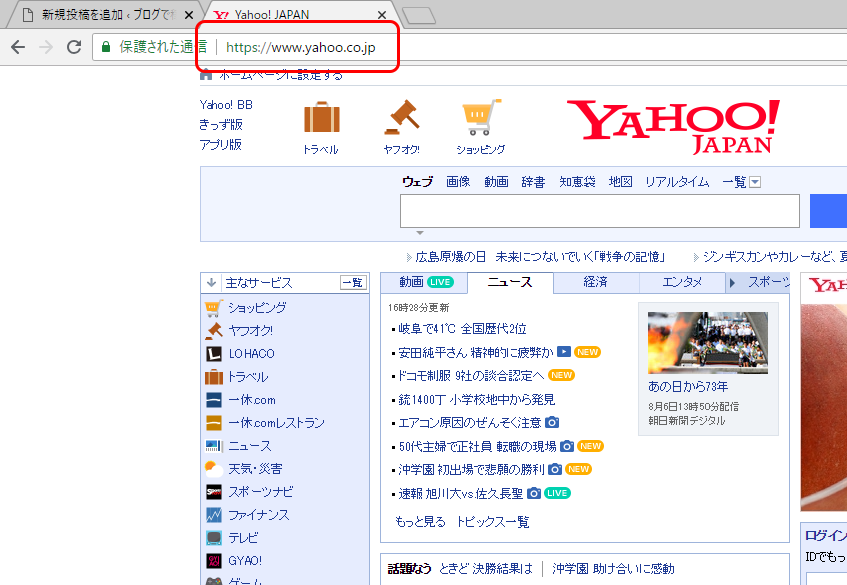The image size is (847, 585).
Task: Choose 辞書 search category
Action: click(533, 182)
